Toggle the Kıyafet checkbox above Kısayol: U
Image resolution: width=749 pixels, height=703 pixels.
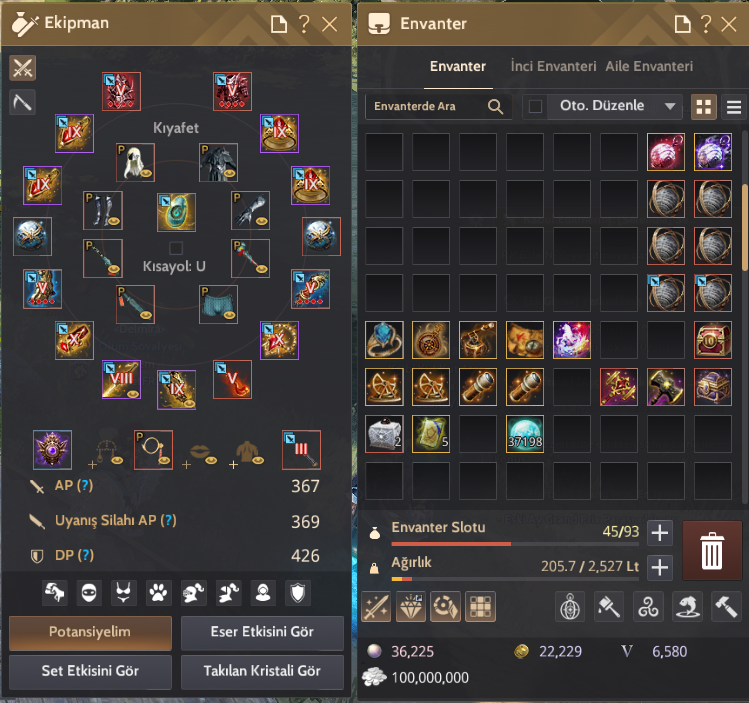tap(176, 248)
